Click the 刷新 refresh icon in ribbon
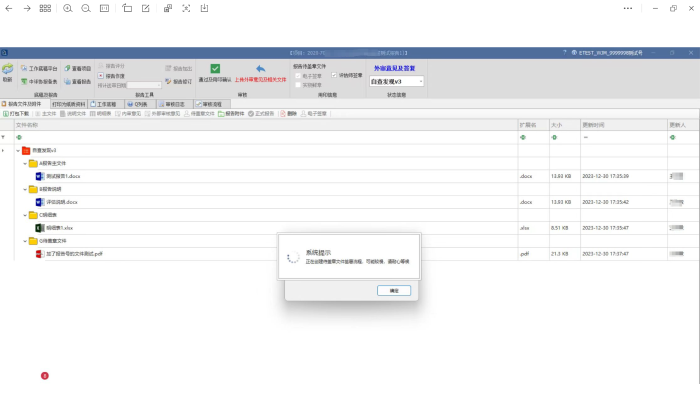The image size is (700, 411). (7, 70)
